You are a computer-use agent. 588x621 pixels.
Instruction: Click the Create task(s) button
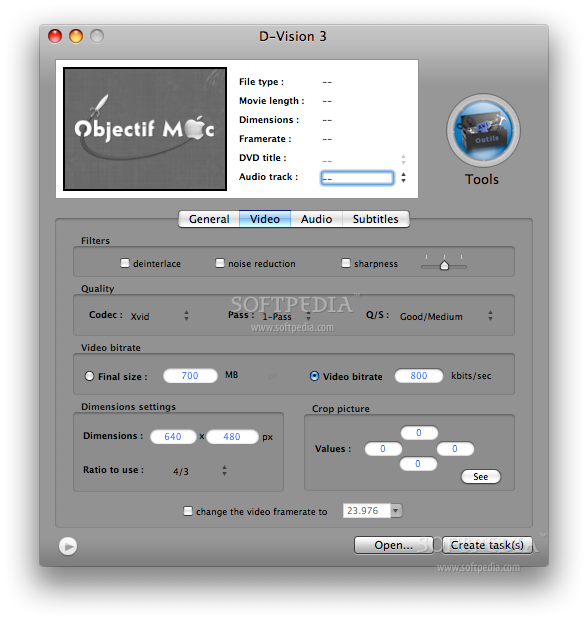click(487, 545)
